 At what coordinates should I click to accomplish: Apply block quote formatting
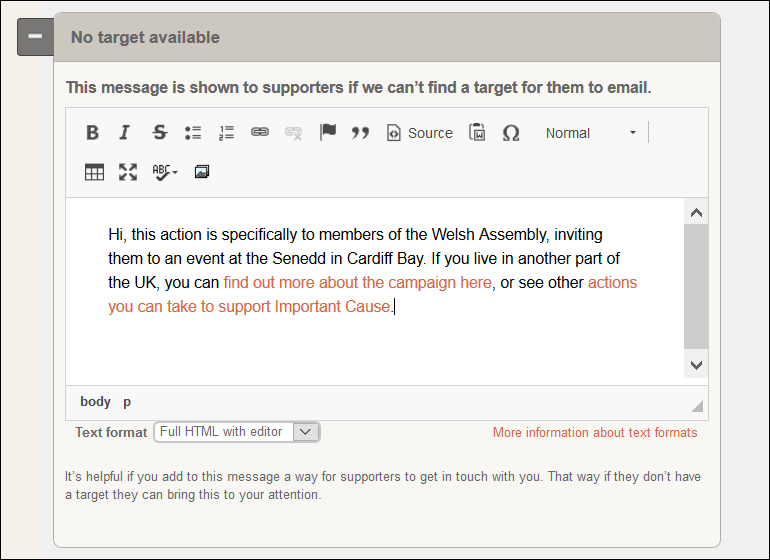point(360,133)
